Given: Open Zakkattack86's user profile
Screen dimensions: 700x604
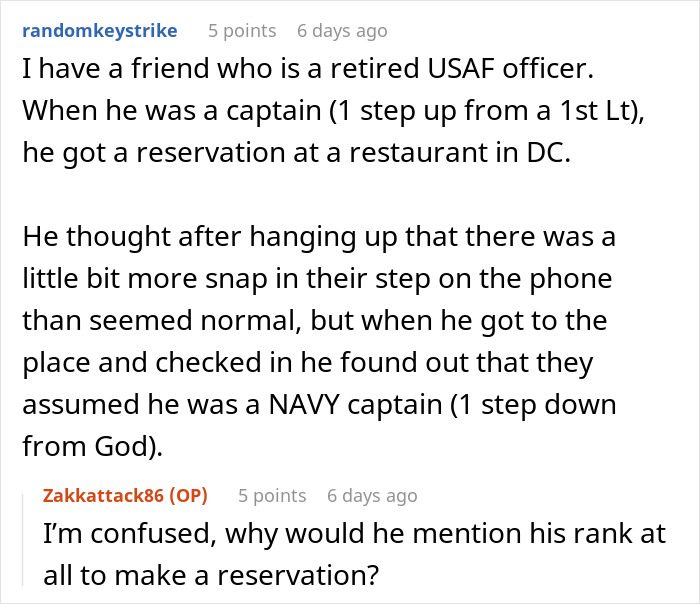Looking at the screenshot, I should tap(107, 495).
